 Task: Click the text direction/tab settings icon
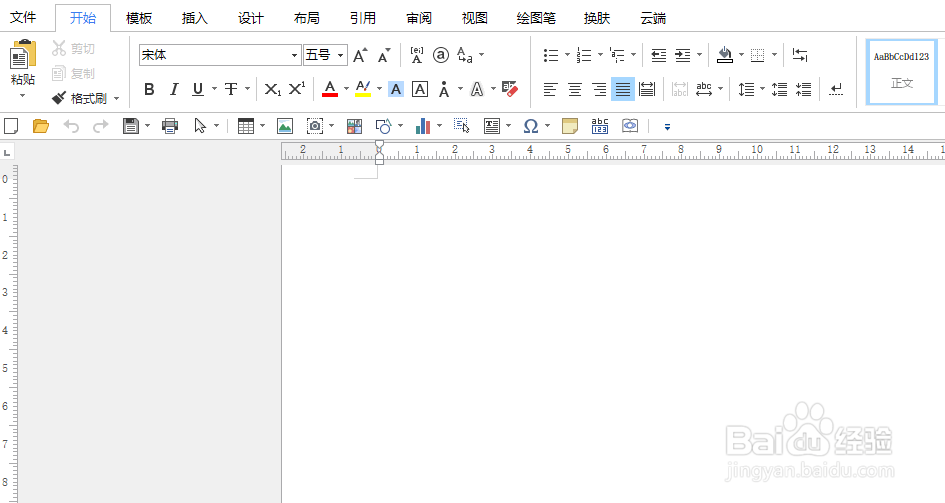(800, 55)
